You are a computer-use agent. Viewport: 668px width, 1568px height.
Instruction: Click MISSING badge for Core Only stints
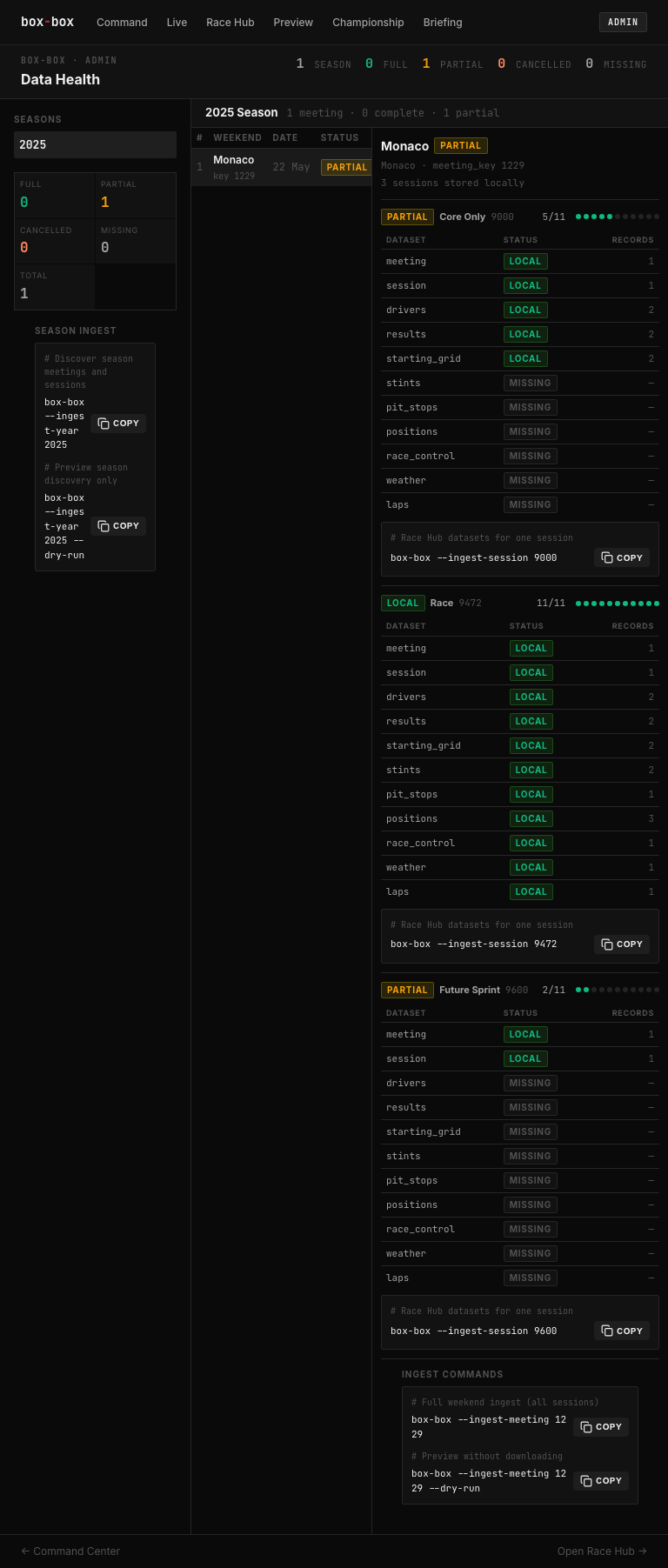point(531,383)
